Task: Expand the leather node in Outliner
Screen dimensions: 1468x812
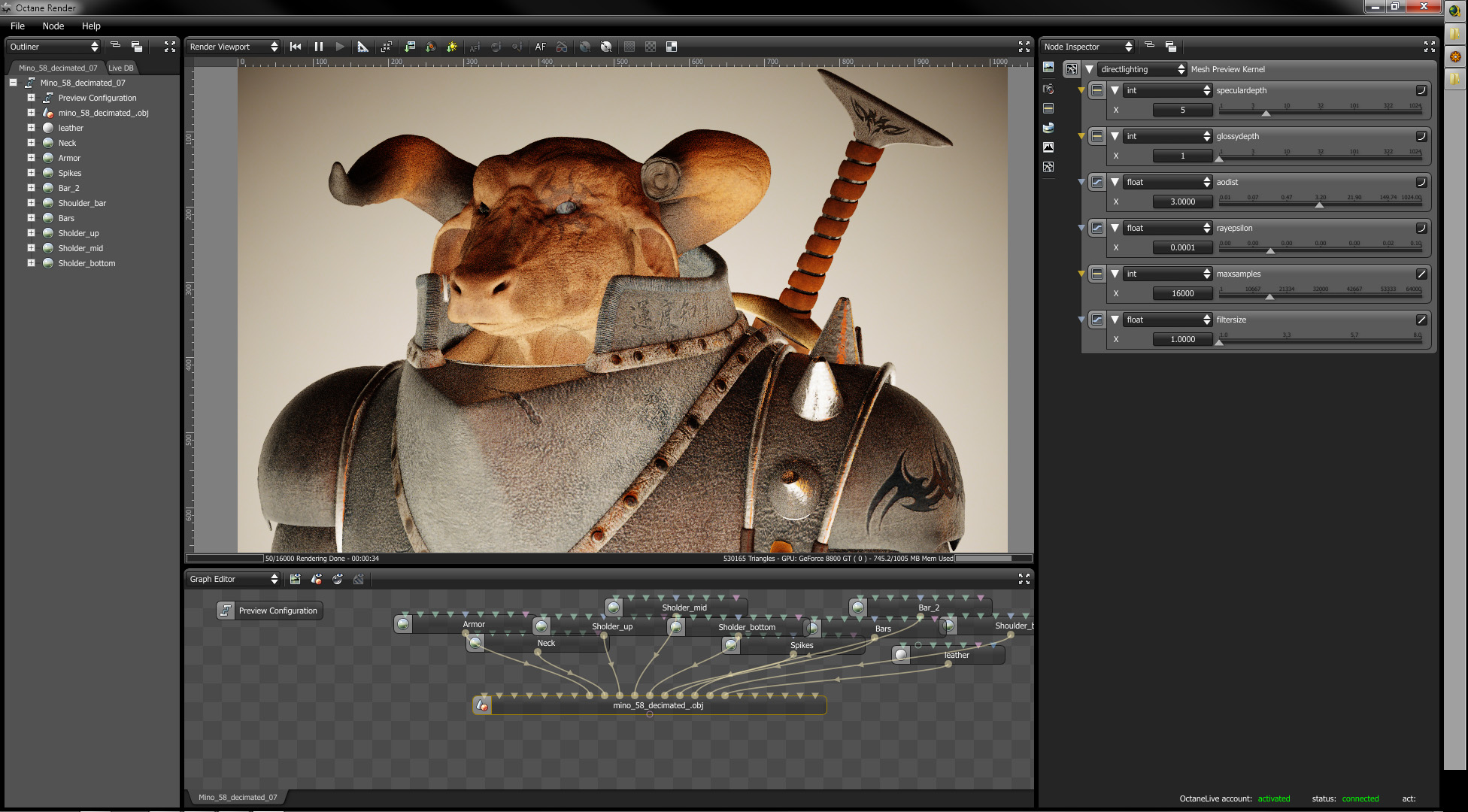Action: point(31,128)
